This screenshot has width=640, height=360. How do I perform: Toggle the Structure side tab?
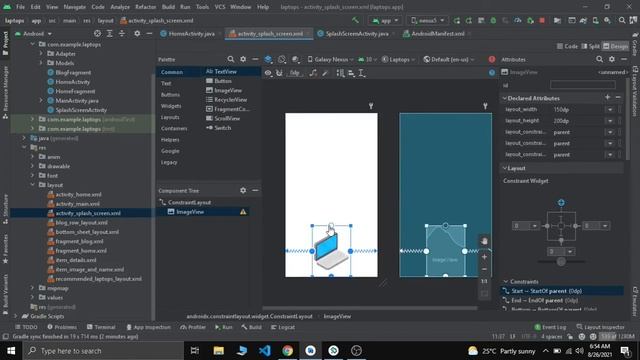click(x=5, y=209)
